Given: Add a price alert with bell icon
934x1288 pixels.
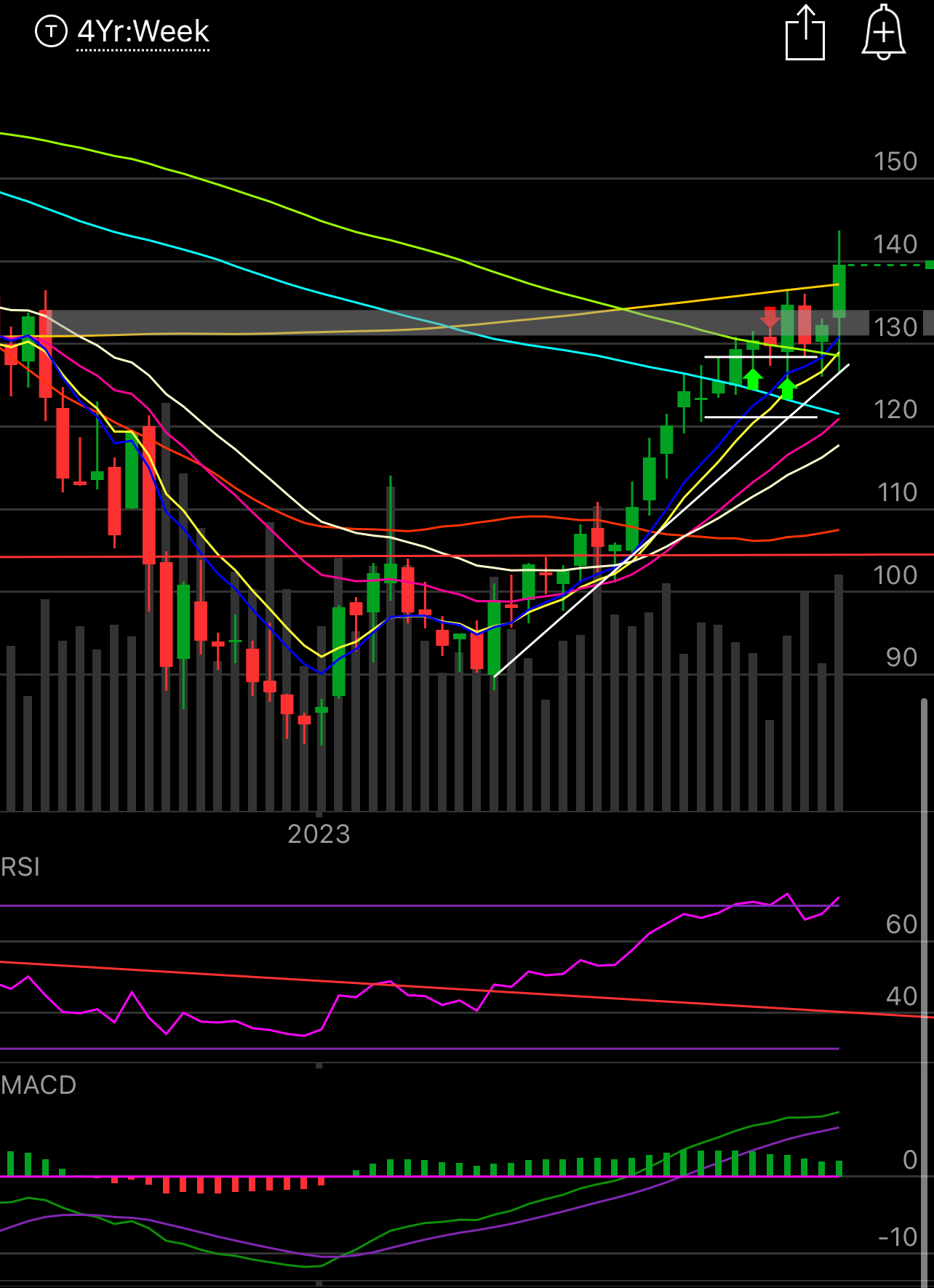Looking at the screenshot, I should (x=884, y=32).
